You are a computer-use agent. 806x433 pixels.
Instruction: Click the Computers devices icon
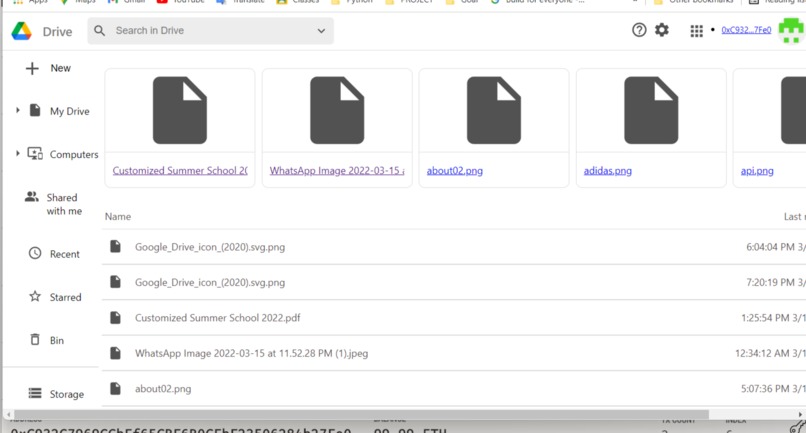pos(35,153)
